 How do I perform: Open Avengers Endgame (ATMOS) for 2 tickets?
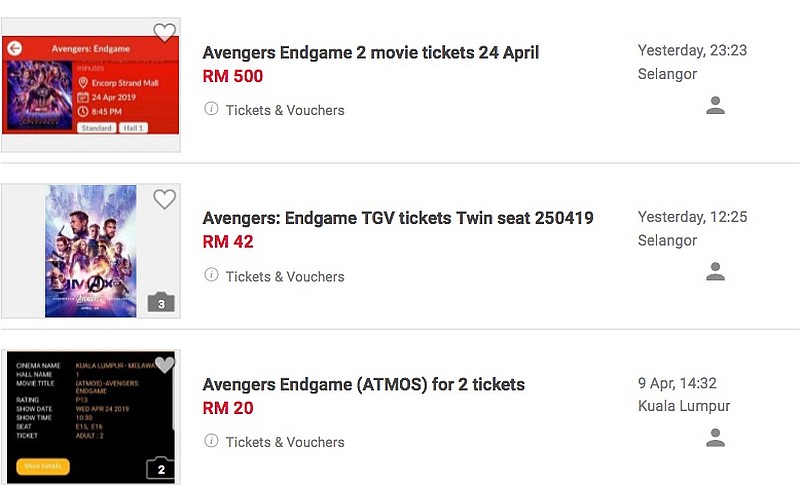[363, 384]
